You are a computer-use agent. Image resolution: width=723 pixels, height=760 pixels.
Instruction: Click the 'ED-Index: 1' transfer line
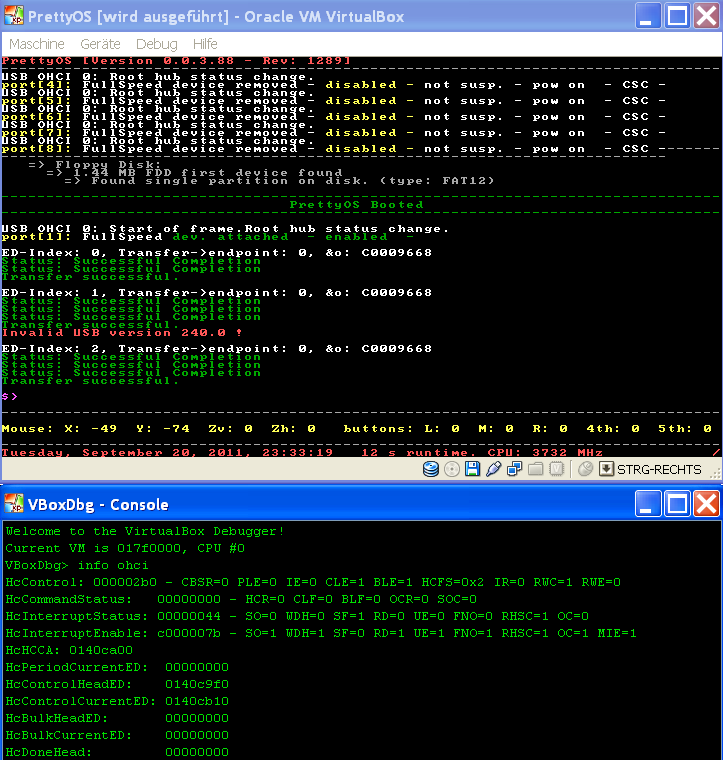tap(217, 293)
